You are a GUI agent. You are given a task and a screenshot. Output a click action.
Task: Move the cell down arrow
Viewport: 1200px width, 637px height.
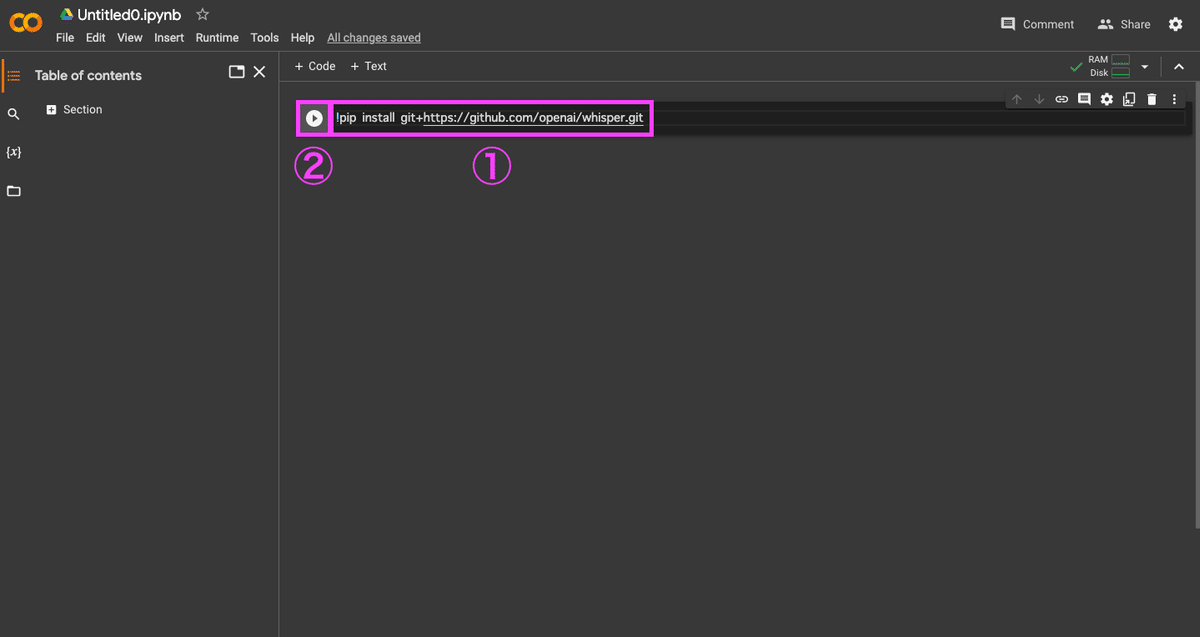[x=1039, y=99]
